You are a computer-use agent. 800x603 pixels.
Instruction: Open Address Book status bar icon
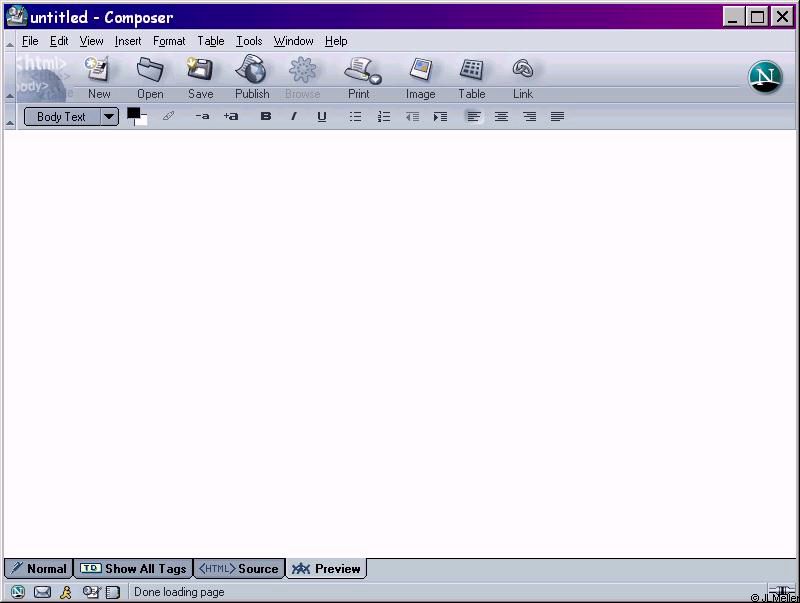pyautogui.click(x=113, y=592)
